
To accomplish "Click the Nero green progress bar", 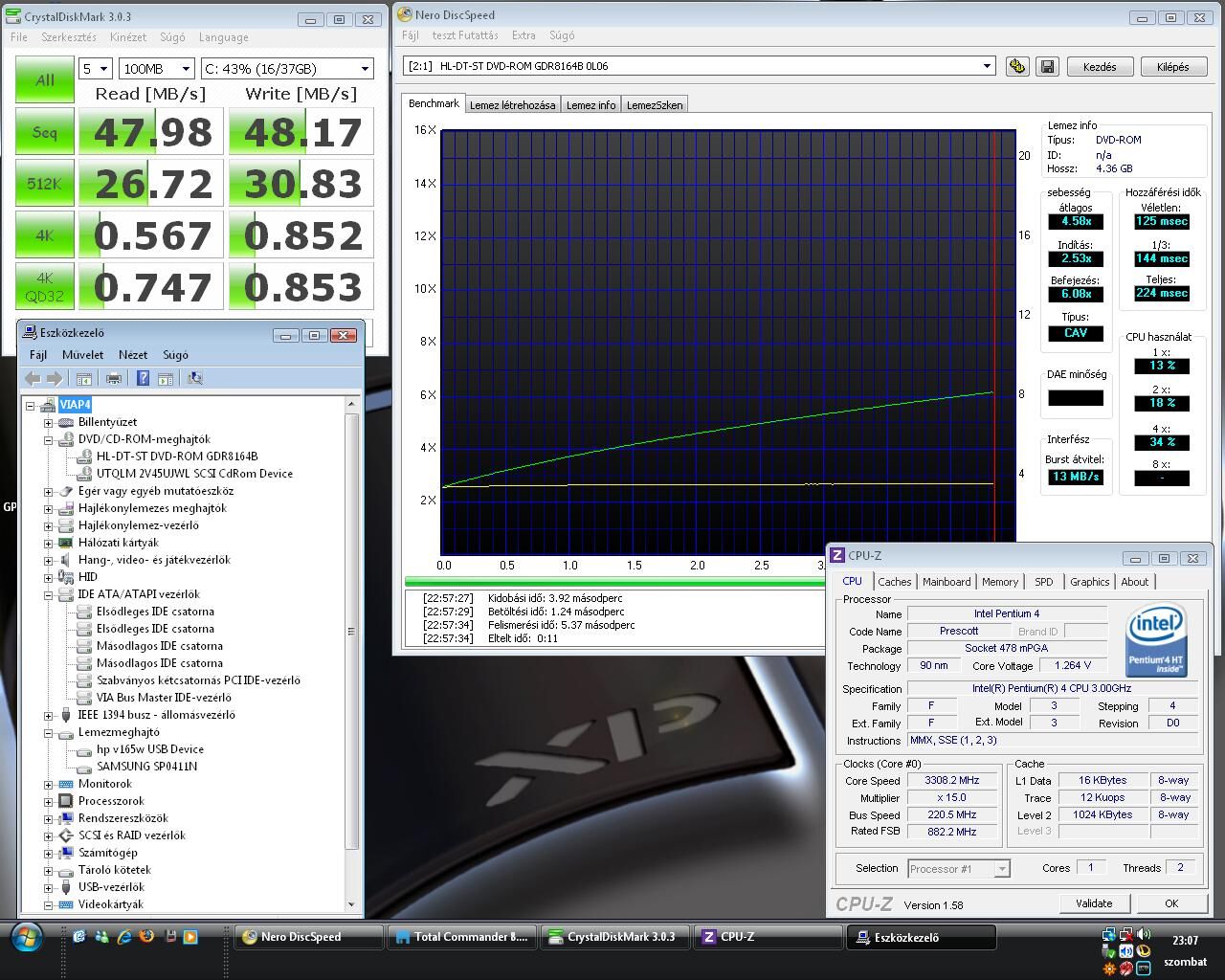I will (x=614, y=582).
